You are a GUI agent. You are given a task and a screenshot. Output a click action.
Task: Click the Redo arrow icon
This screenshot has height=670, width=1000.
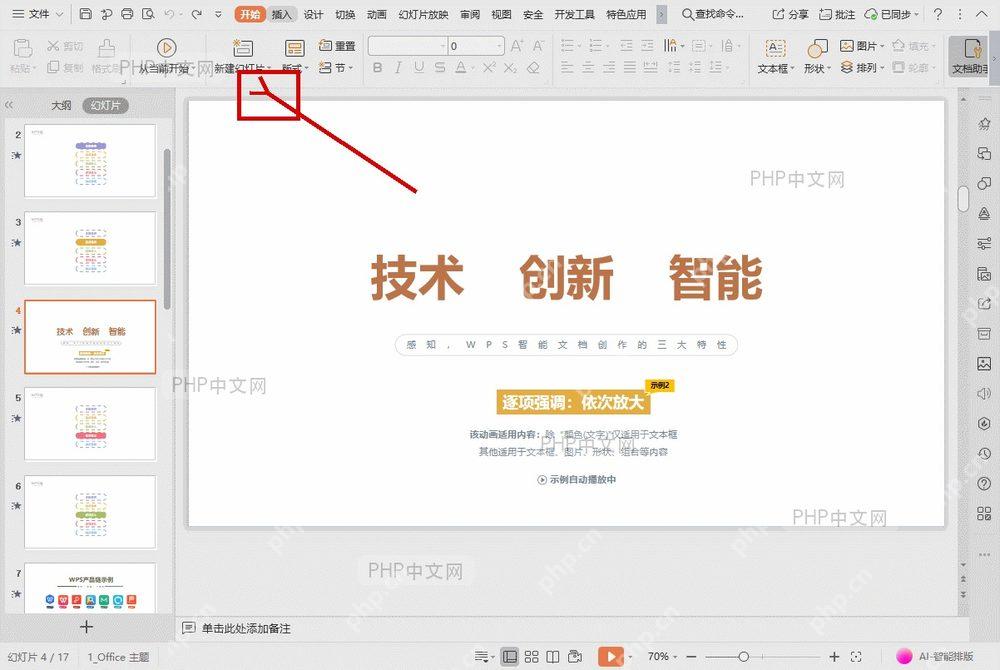click(196, 13)
